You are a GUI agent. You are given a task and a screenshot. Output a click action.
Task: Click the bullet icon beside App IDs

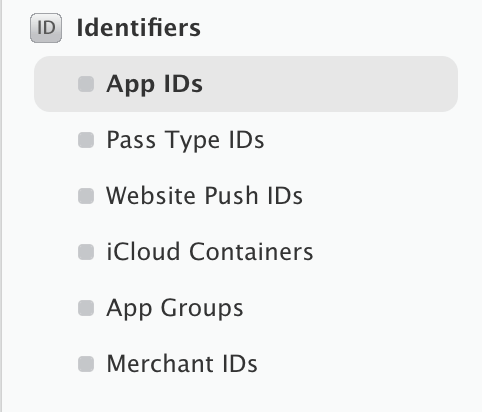pyautogui.click(x=86, y=84)
